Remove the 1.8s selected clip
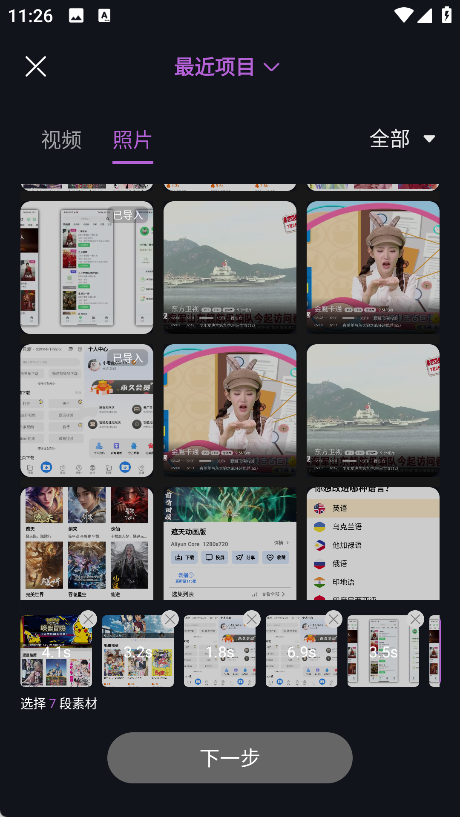Viewport: 460px width, 817px height. coord(252,619)
